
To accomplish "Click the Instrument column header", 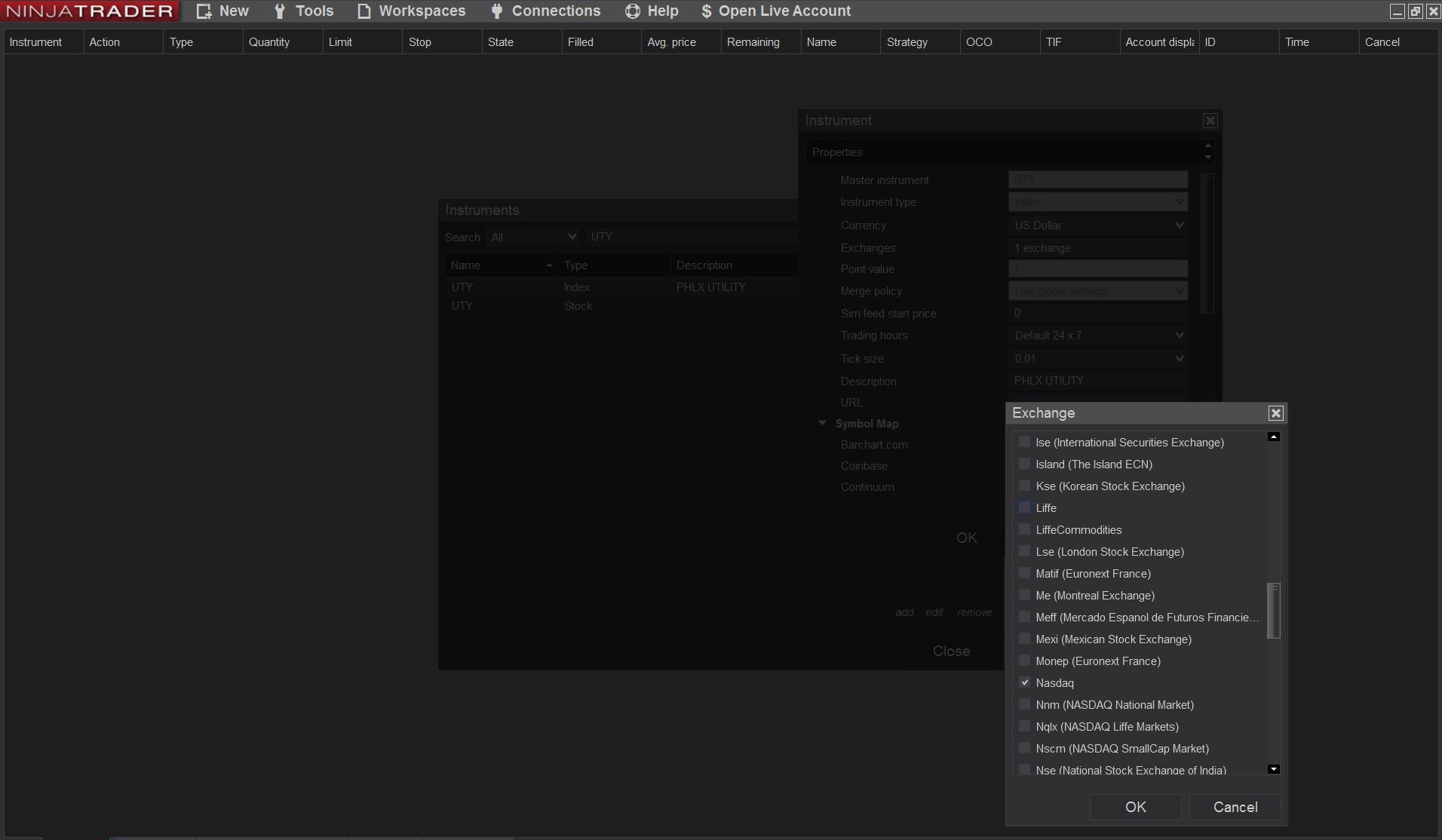I will 36,42.
